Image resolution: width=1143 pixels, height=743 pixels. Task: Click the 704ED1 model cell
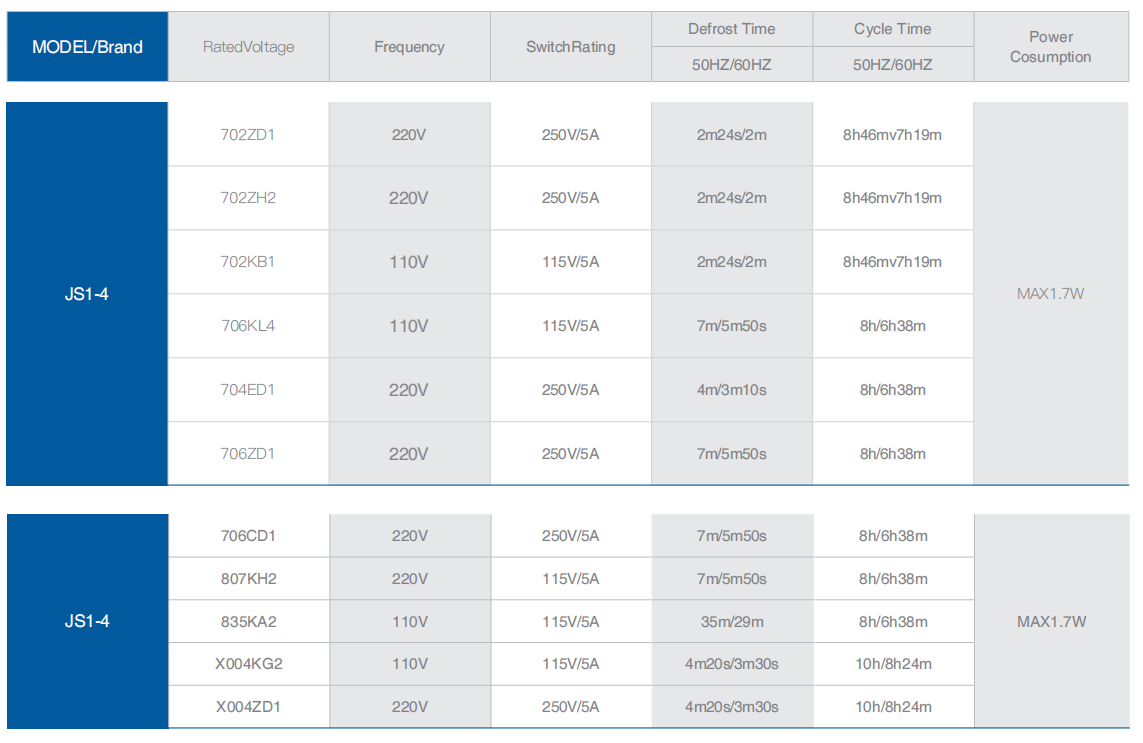pos(248,390)
